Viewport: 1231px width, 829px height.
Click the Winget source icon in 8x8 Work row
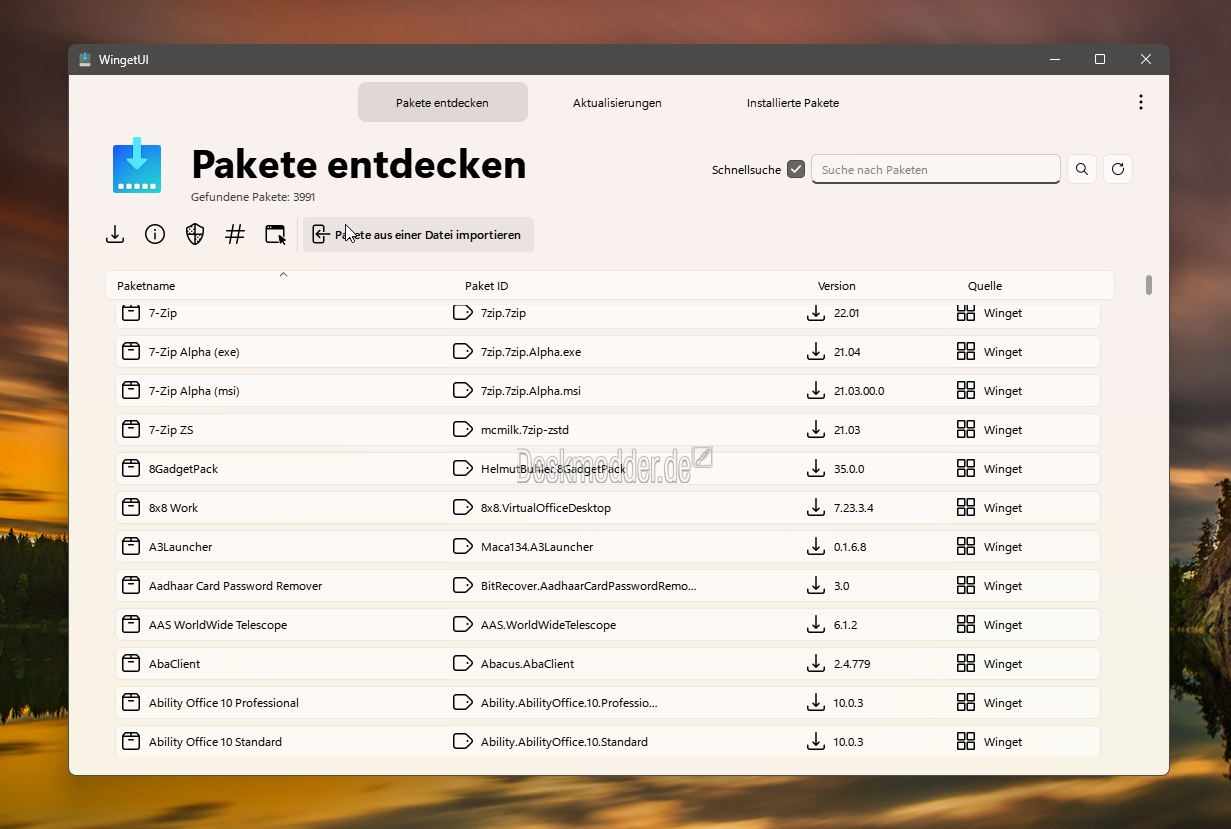pos(966,508)
